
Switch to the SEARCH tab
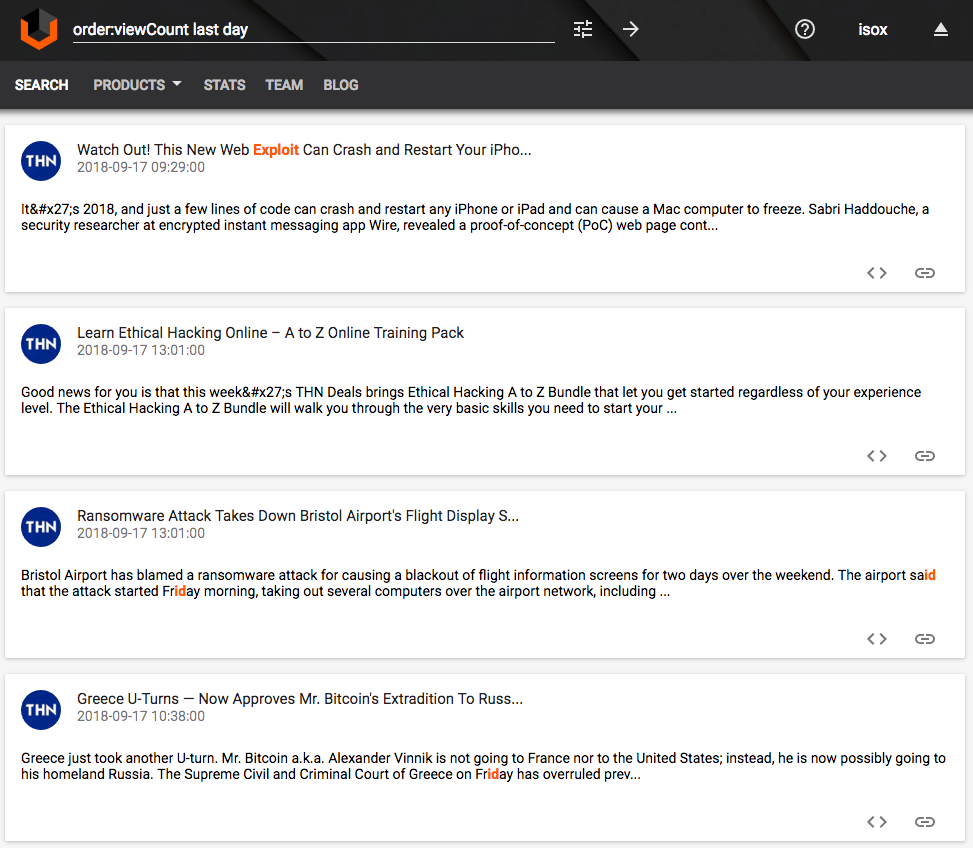pos(41,85)
